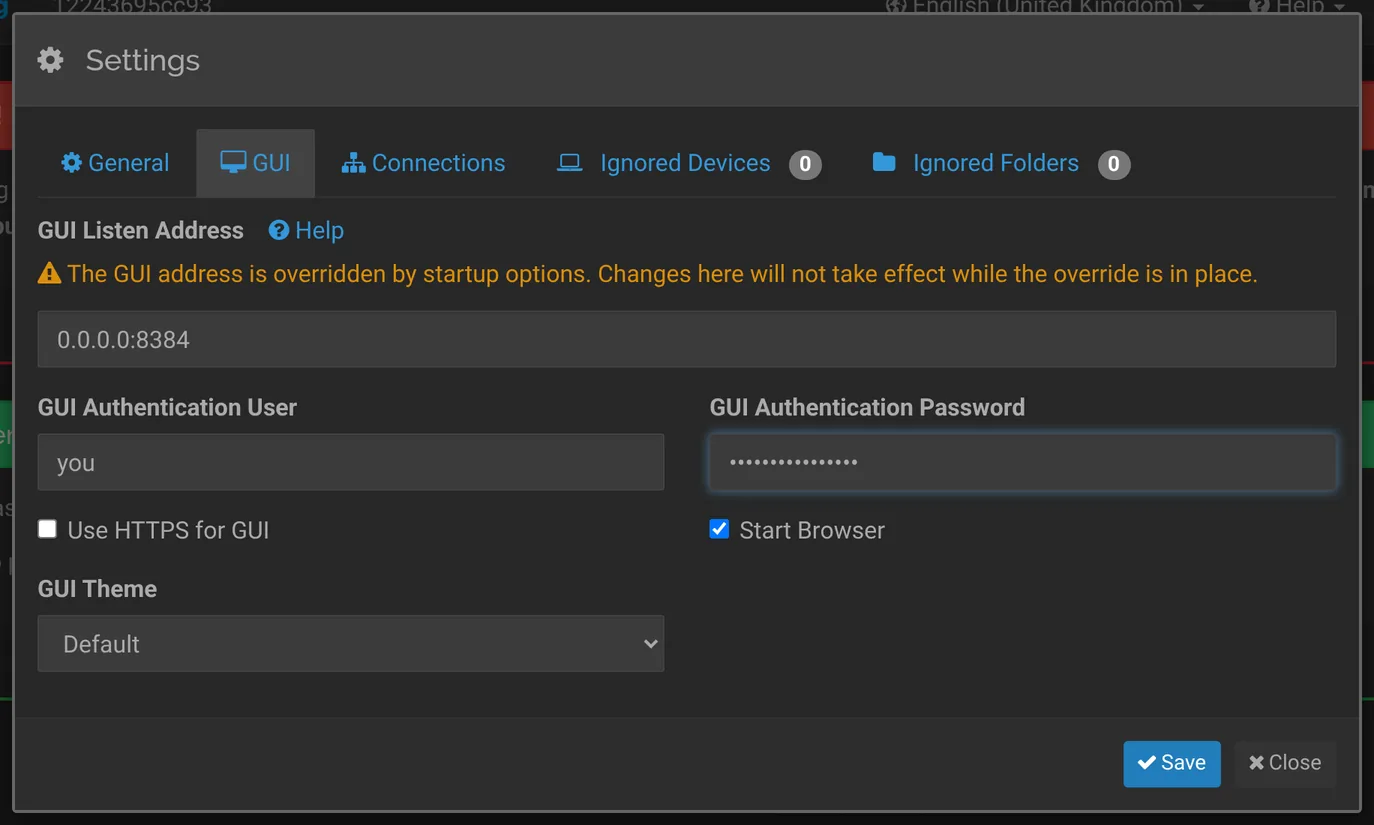The image size is (1374, 825).
Task: Untick the Start Browser checkbox
Action: [719, 529]
